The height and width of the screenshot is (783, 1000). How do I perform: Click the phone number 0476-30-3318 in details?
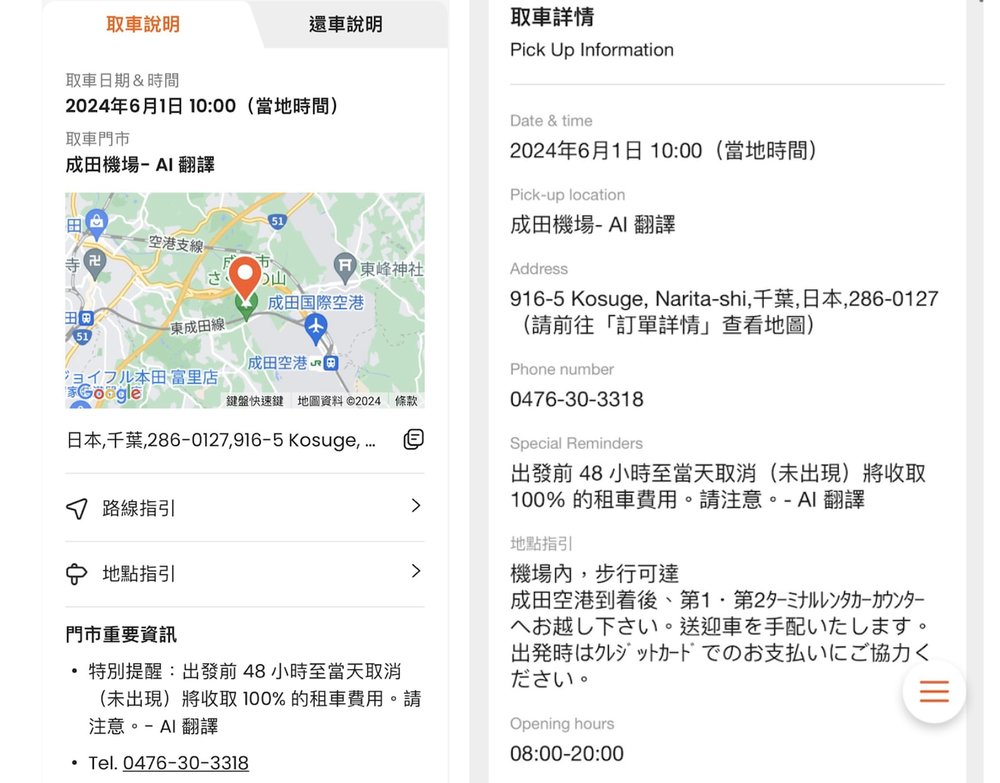[576, 399]
